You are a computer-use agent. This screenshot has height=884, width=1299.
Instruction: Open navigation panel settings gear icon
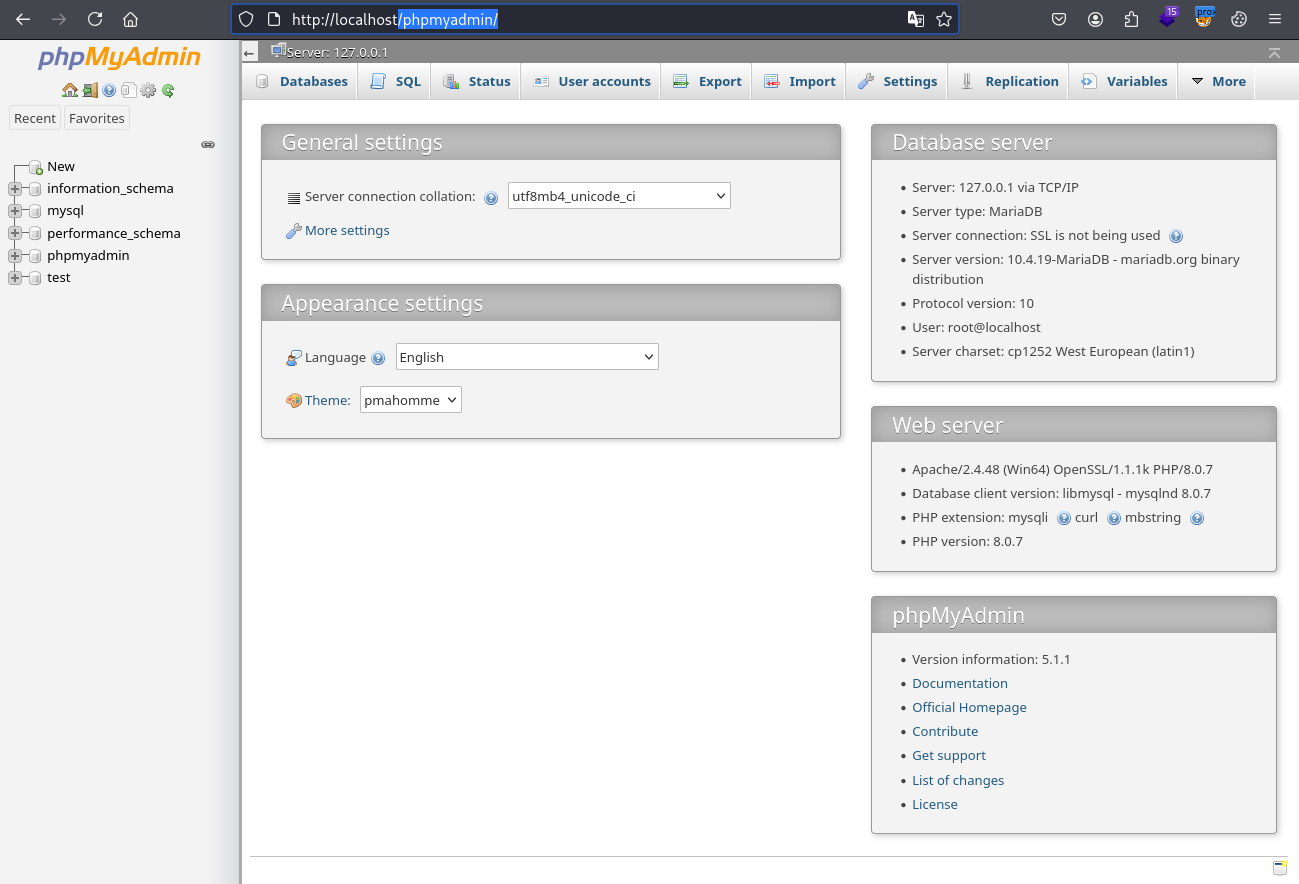click(148, 90)
